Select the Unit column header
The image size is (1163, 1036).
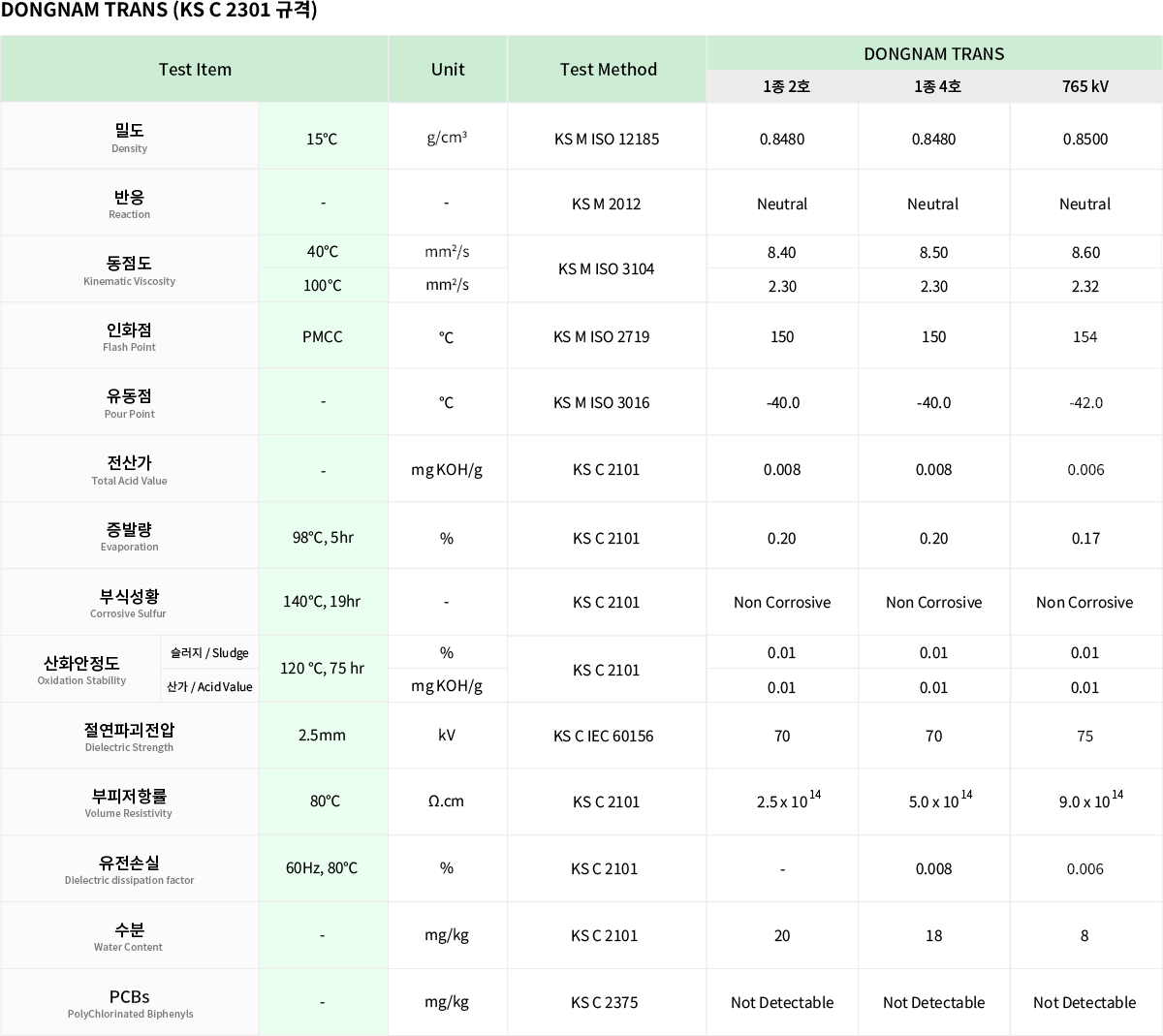pos(448,70)
